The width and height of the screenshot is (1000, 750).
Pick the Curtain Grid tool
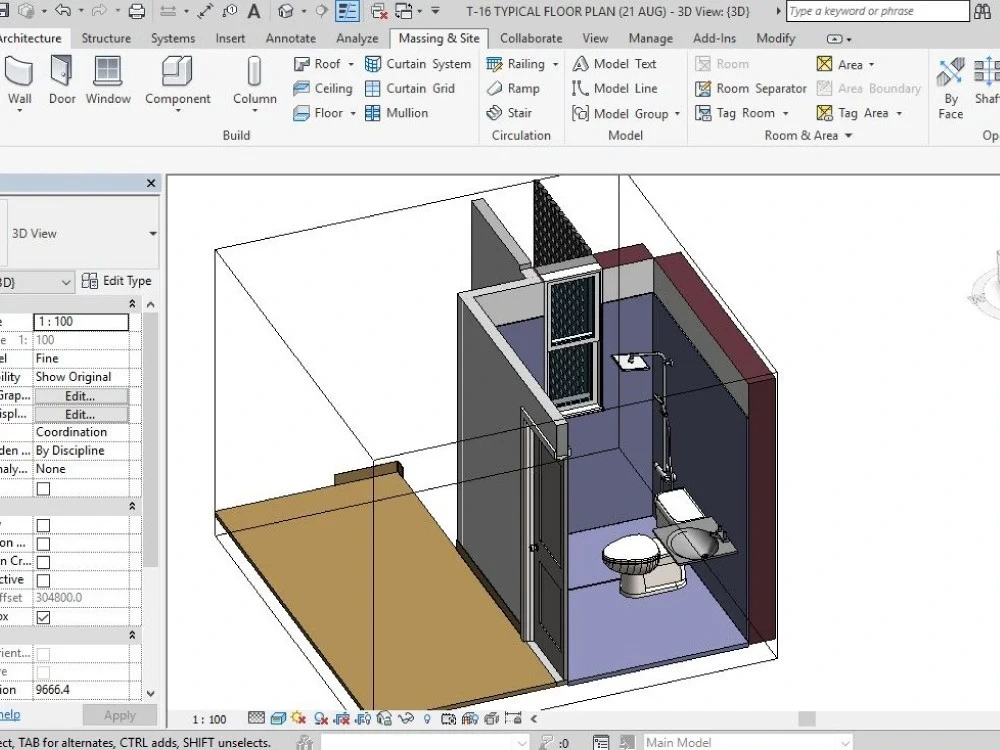pyautogui.click(x=410, y=89)
